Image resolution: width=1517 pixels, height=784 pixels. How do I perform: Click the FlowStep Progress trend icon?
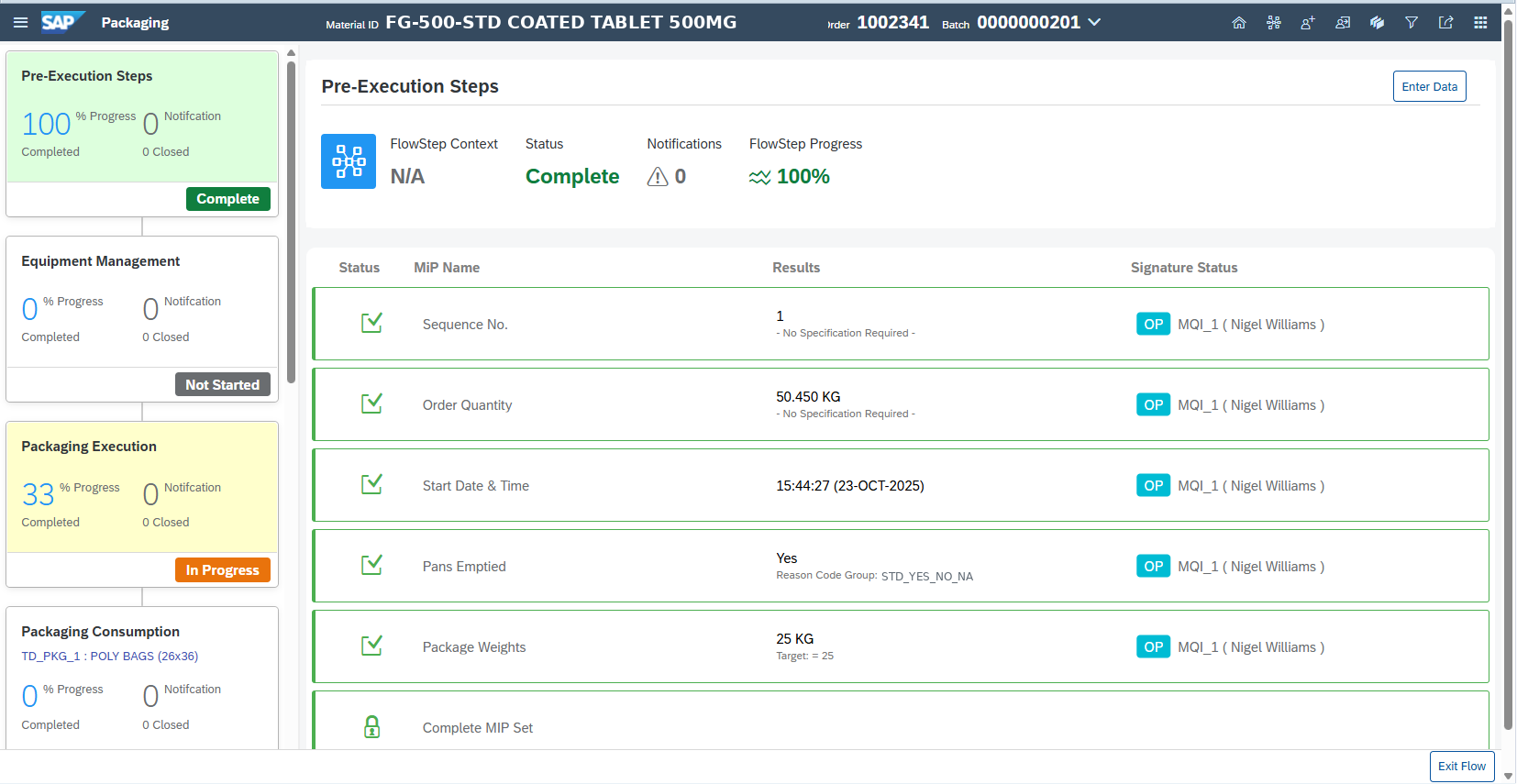pyautogui.click(x=759, y=177)
